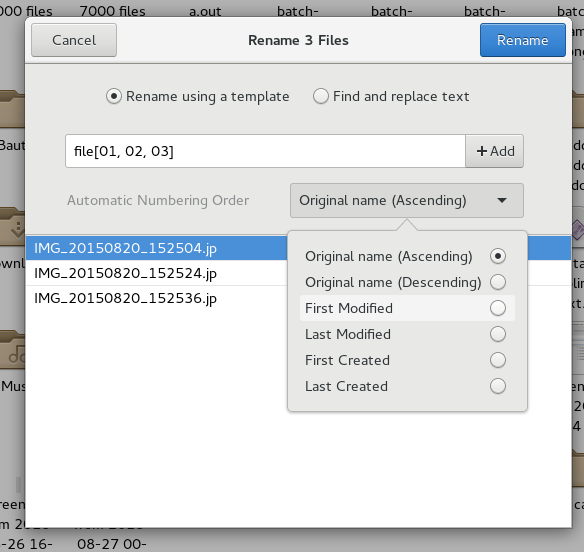Click the Rename 3 Files title

click(298, 40)
